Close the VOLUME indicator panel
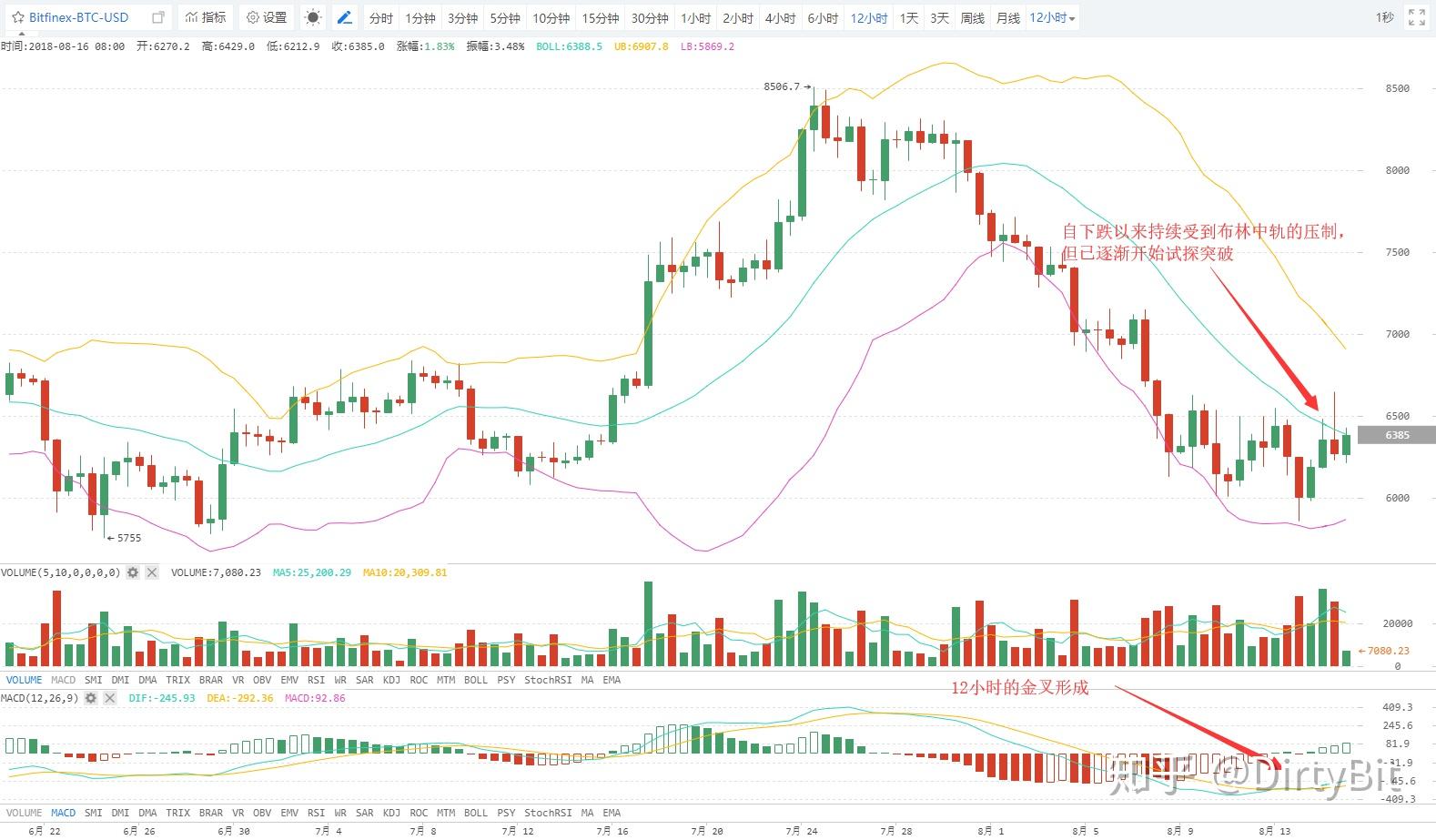 [152, 572]
